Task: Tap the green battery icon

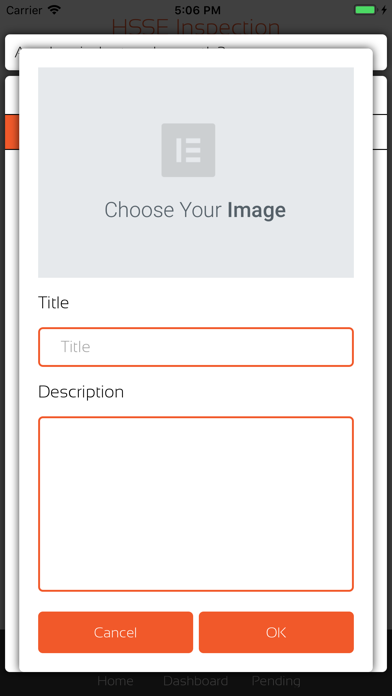Action: tap(366, 10)
